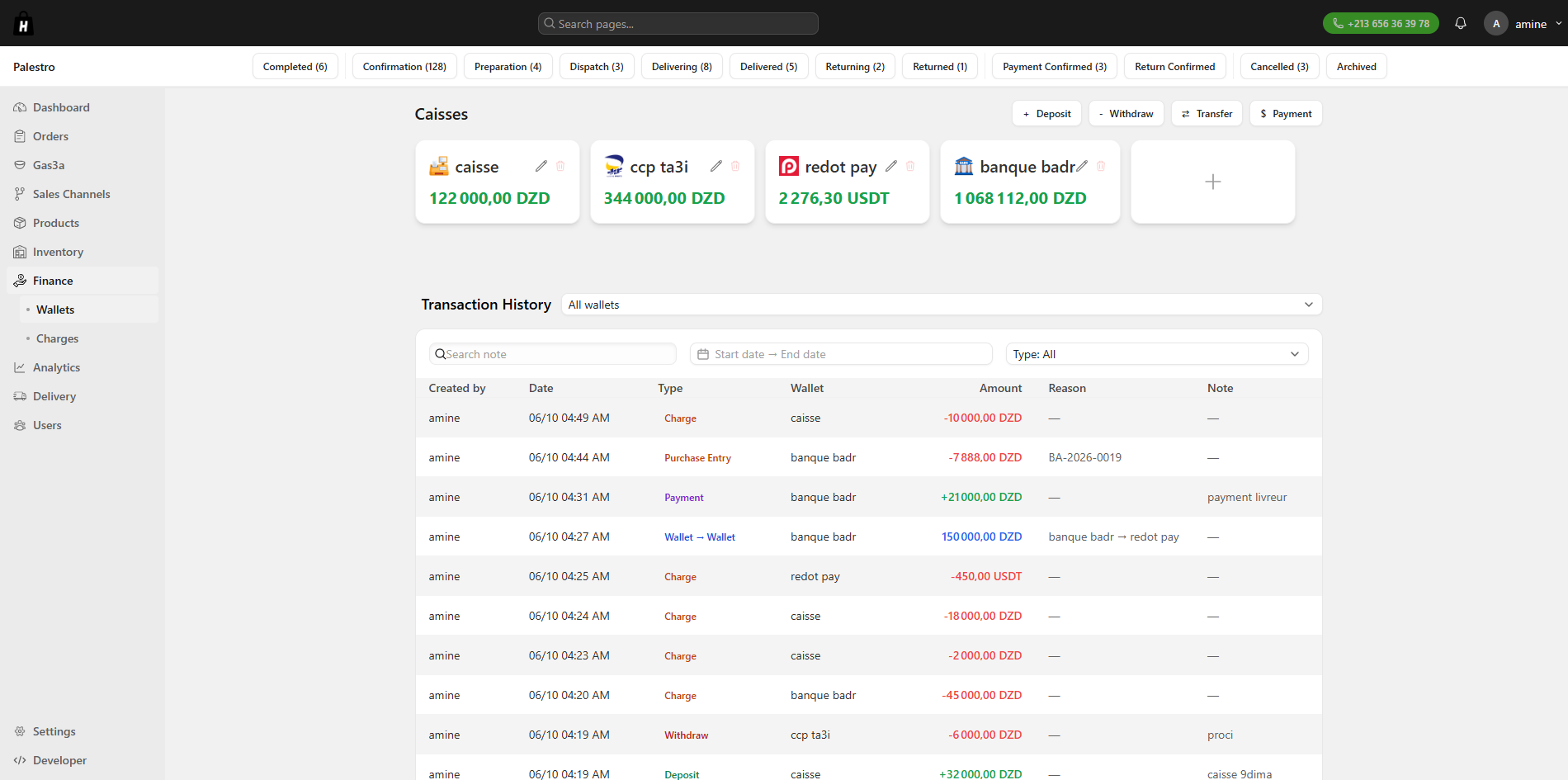Select the Delivering (8) status tab
The height and width of the screenshot is (780, 1568).
[x=682, y=66]
